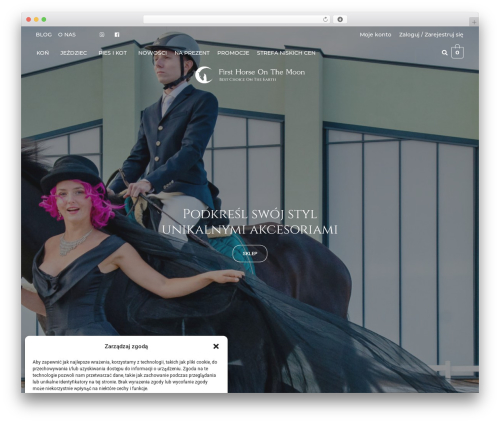Image resolution: width=500 pixels, height=423 pixels.
Task: Click the First Horse On The Moon logo
Action: pyautogui.click(x=250, y=75)
